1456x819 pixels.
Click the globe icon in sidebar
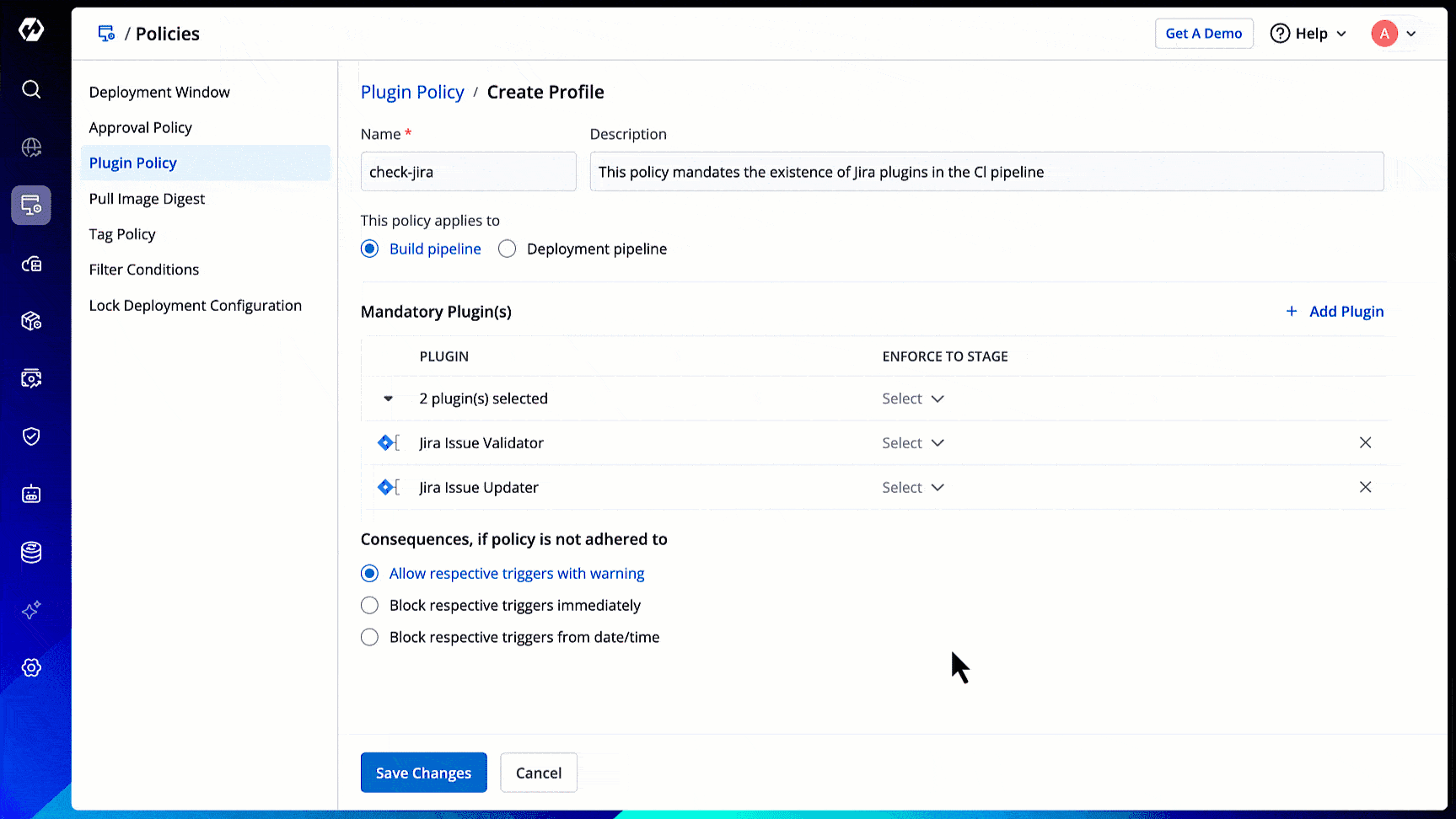[31, 147]
